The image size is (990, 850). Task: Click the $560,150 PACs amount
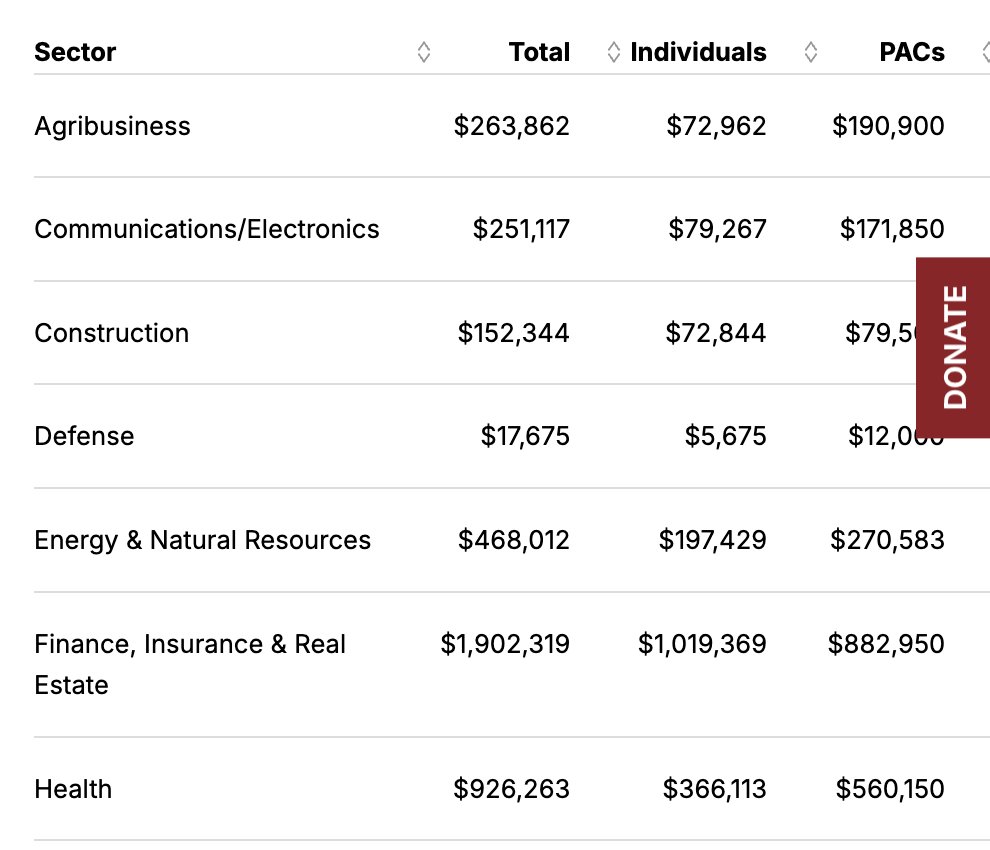click(x=890, y=789)
